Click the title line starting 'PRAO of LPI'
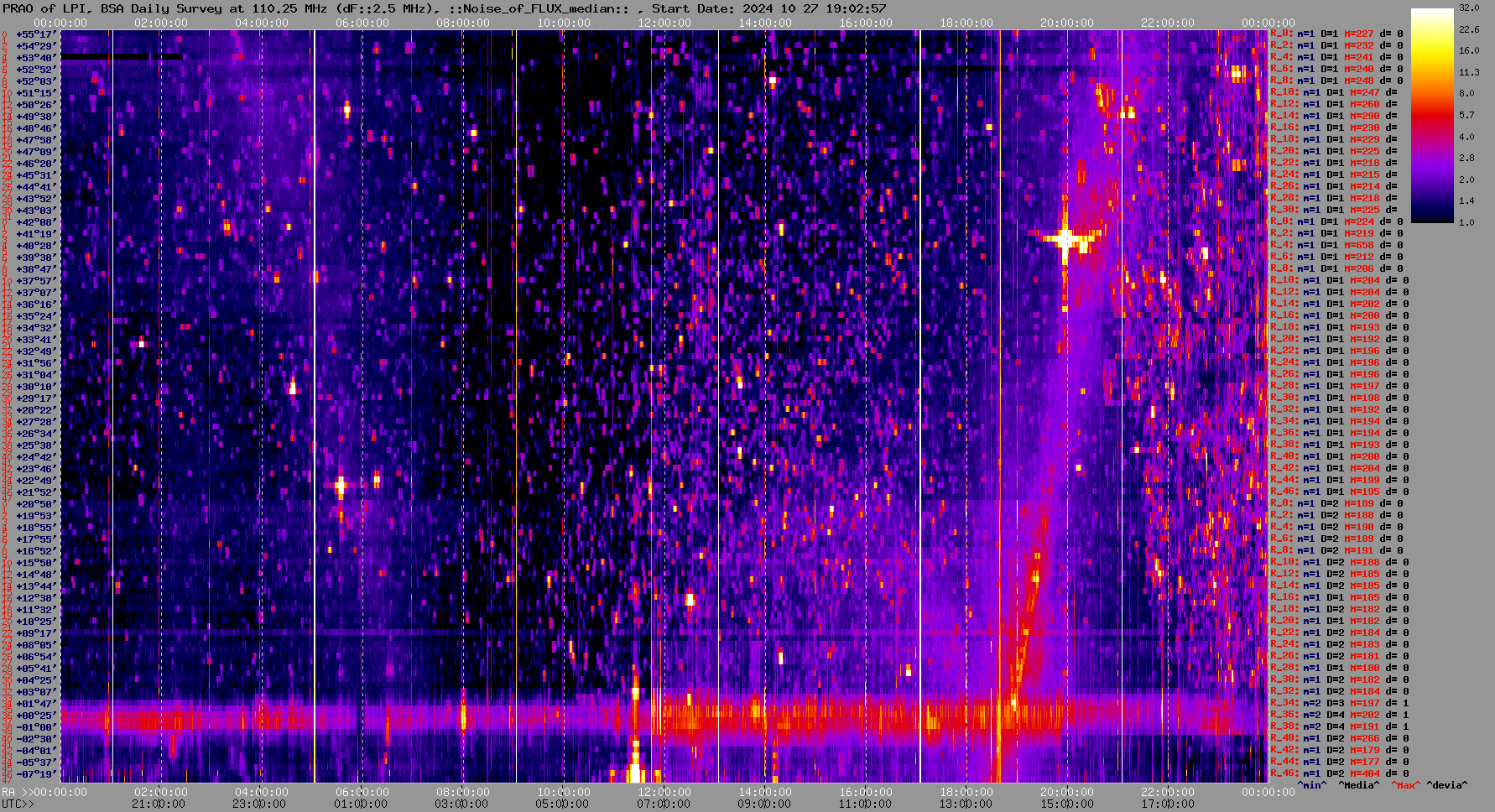This screenshot has width=1495, height=812. (x=445, y=8)
